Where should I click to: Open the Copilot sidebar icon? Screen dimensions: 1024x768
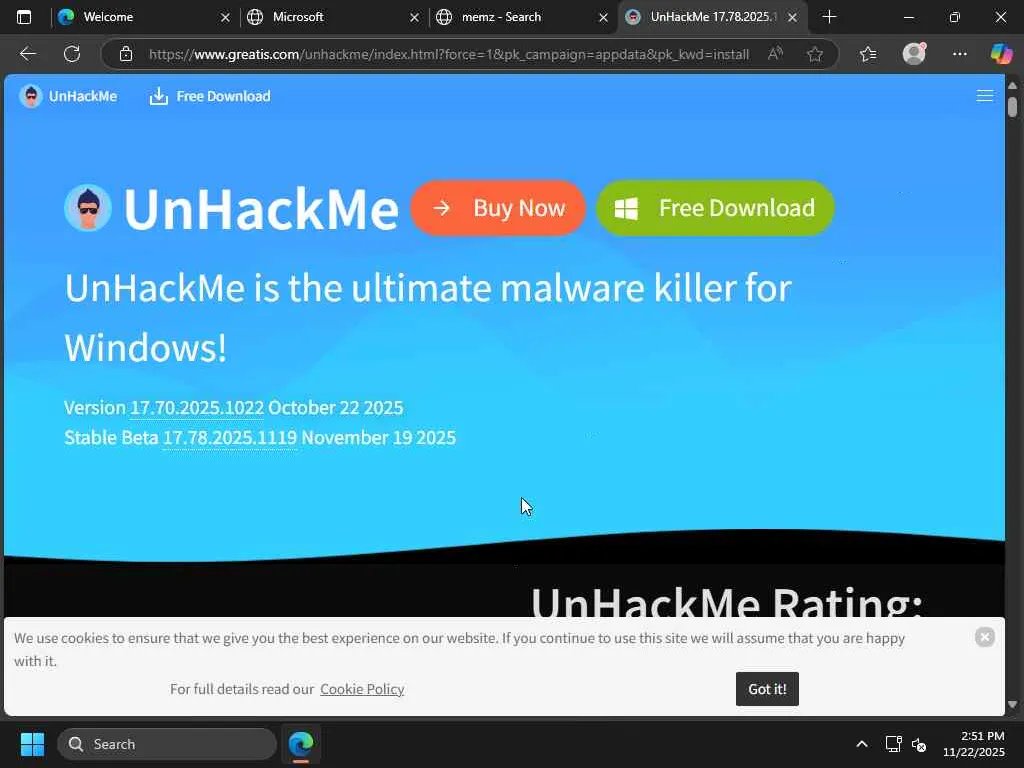(1001, 54)
